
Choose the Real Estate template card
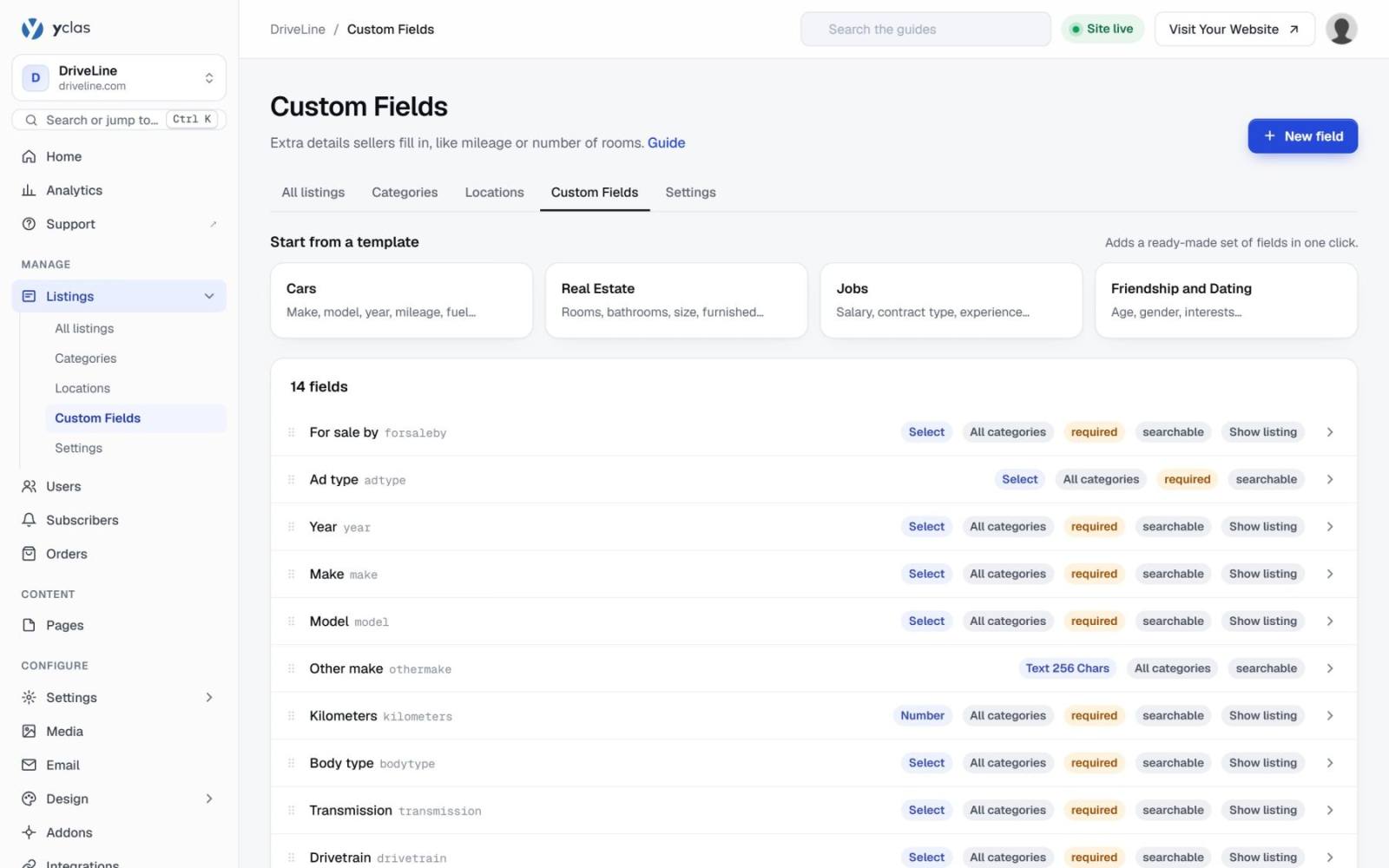point(676,300)
